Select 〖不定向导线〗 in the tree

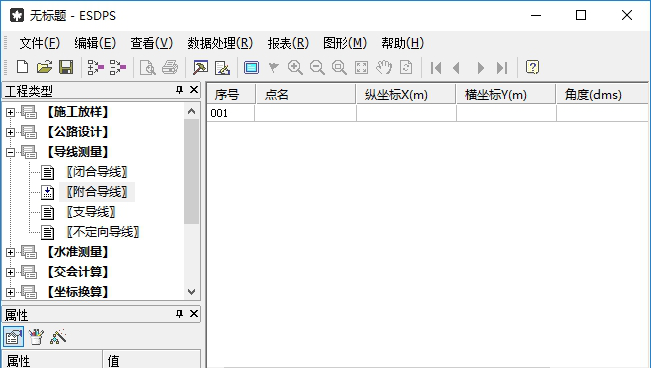point(103,232)
